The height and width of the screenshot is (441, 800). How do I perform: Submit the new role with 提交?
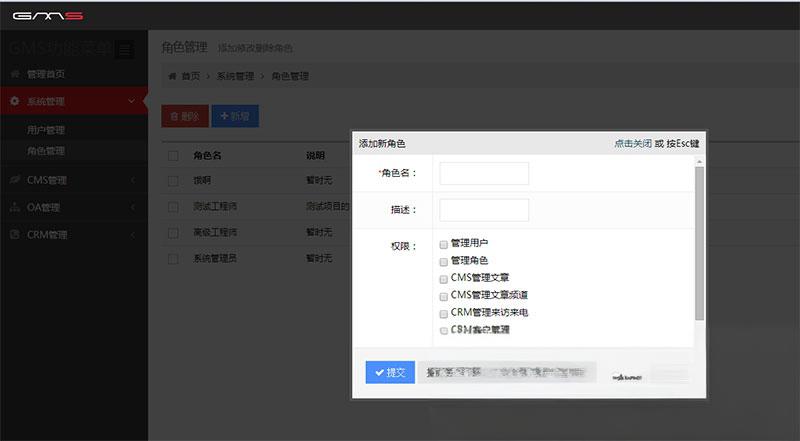(390, 373)
